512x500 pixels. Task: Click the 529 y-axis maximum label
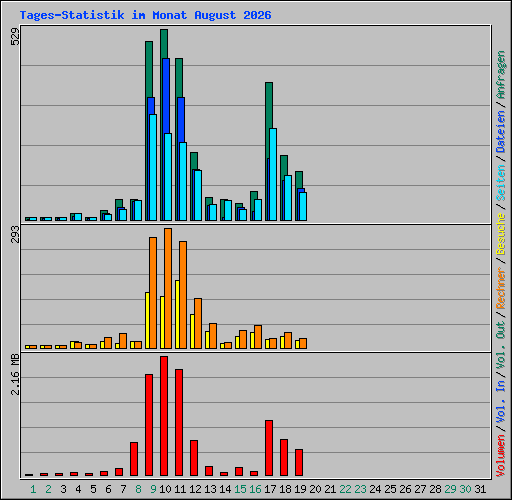[x=15, y=36]
